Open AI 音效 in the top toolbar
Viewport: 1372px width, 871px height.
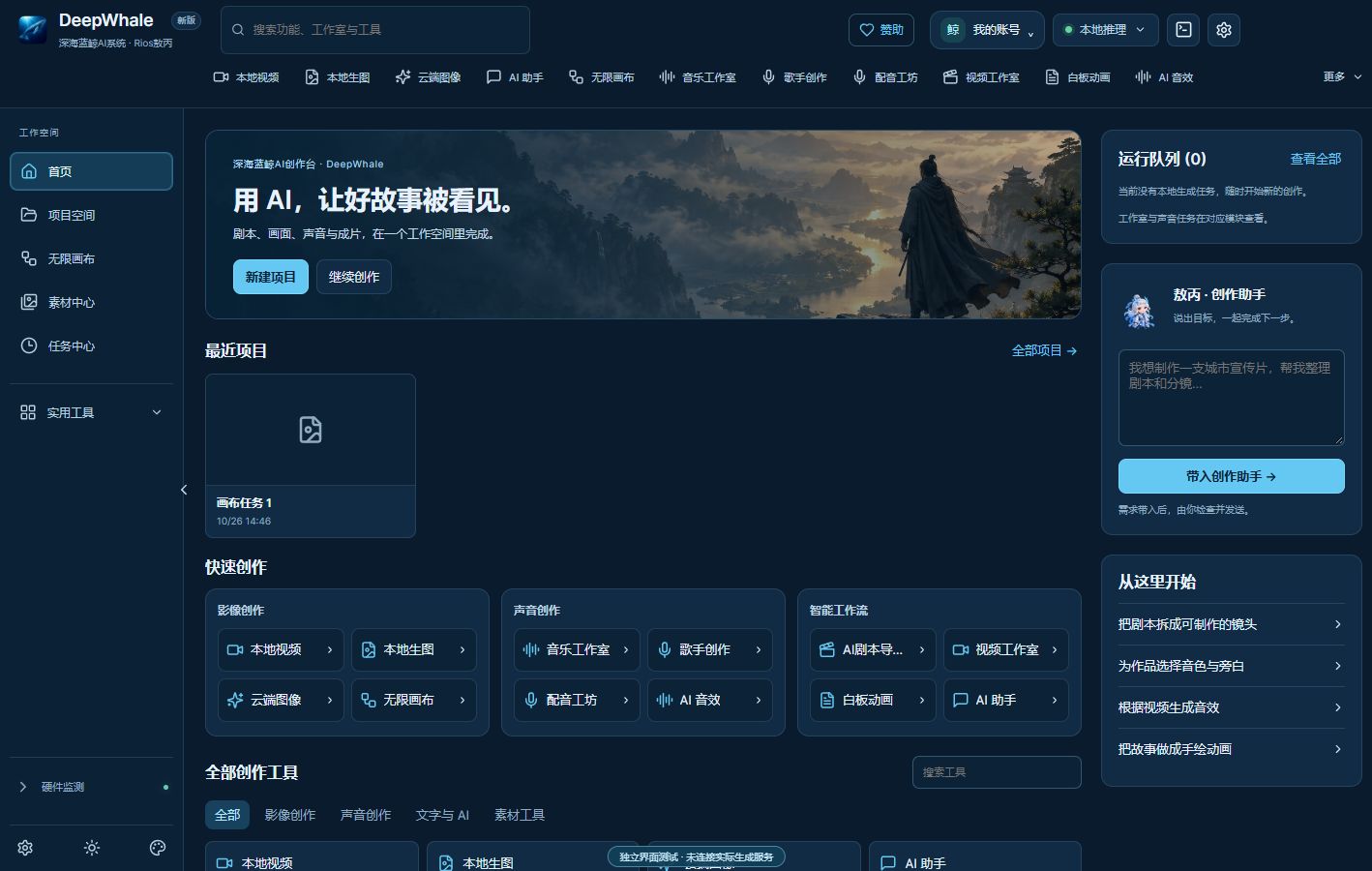click(1164, 77)
